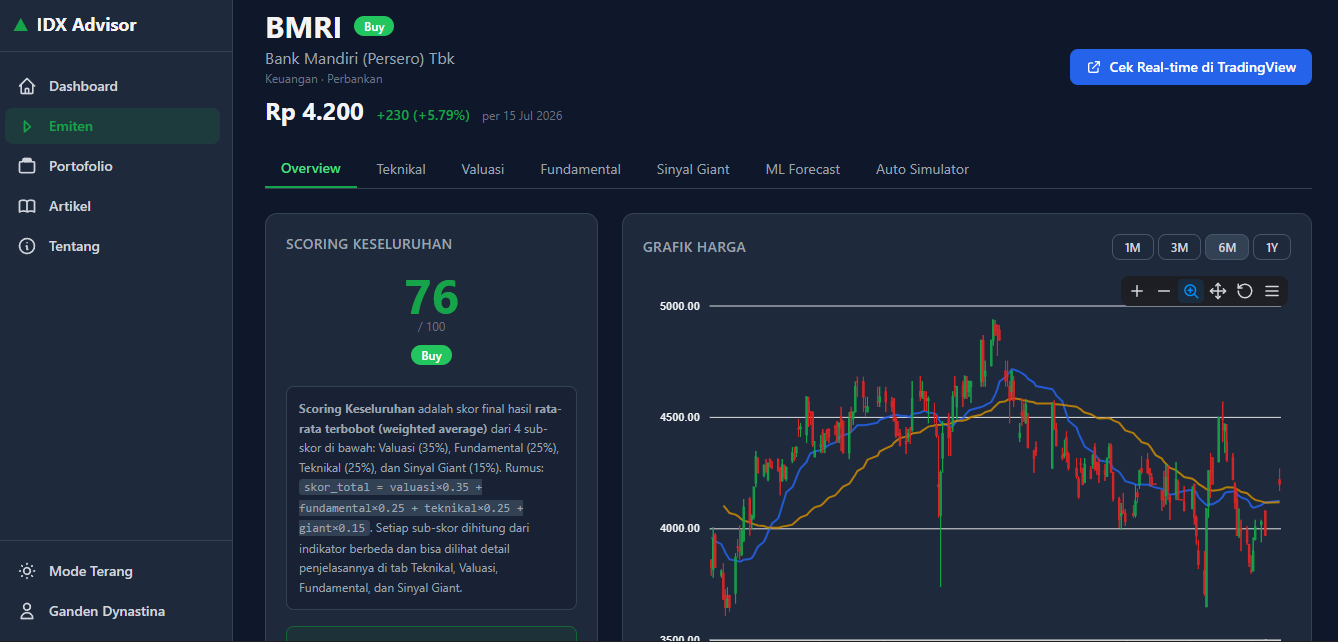This screenshot has height=642, width=1338.
Task: Click the Dashboard home icon
Action: 27,86
